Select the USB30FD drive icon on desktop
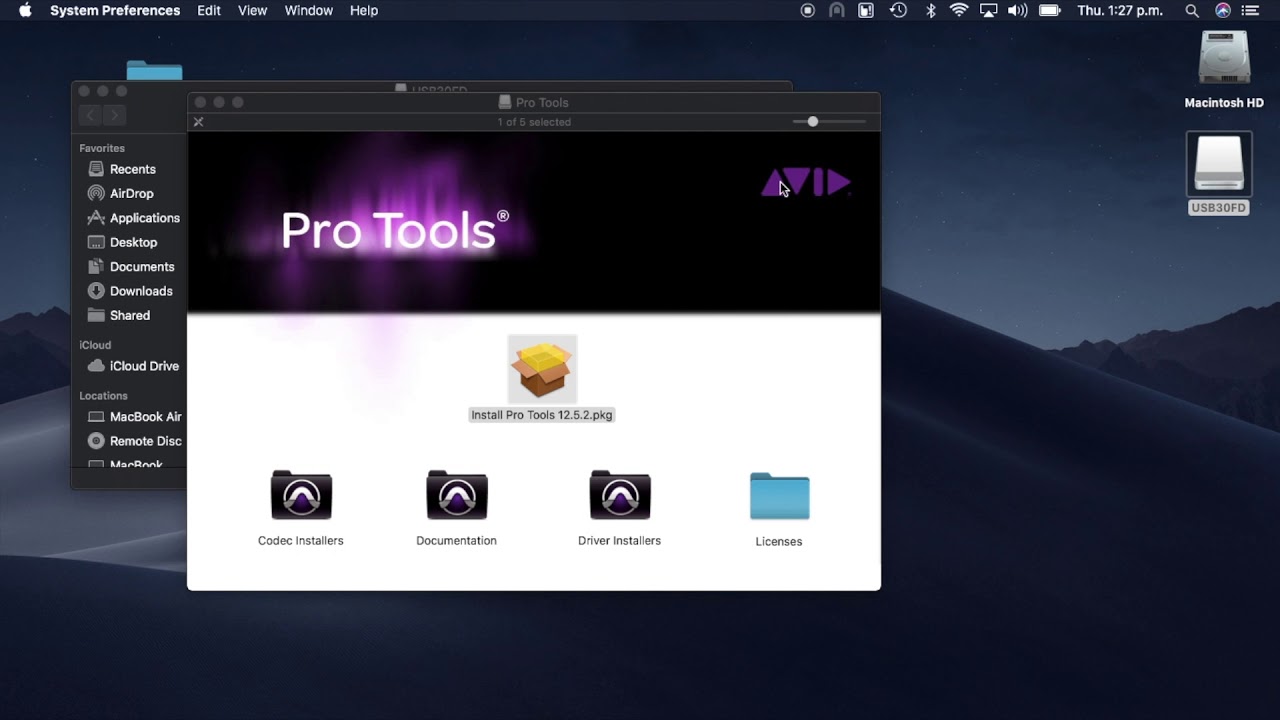The height and width of the screenshot is (720, 1280). (1219, 166)
